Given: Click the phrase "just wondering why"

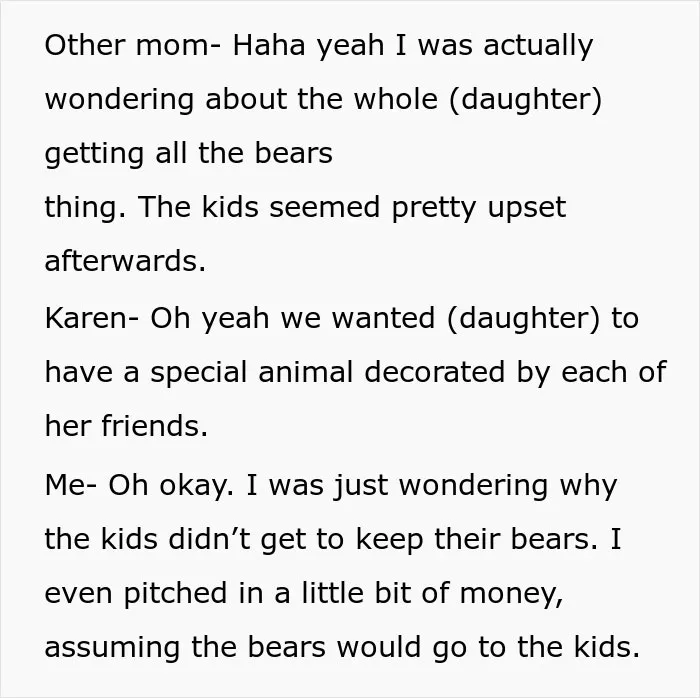Looking at the screenshot, I should [476, 486].
